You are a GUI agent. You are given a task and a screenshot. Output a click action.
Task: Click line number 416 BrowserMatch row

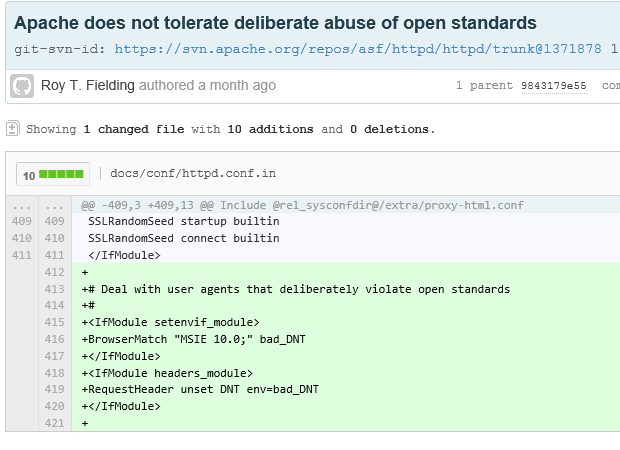(x=55, y=340)
